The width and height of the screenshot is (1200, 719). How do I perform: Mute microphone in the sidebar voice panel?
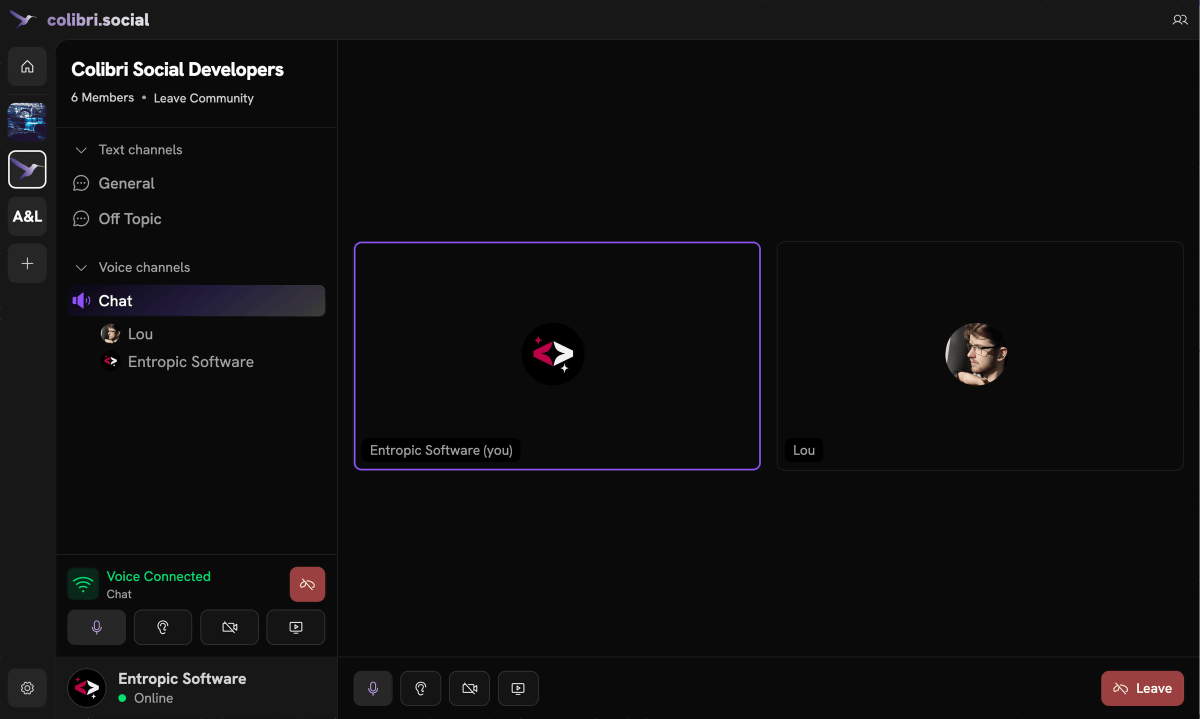96,627
